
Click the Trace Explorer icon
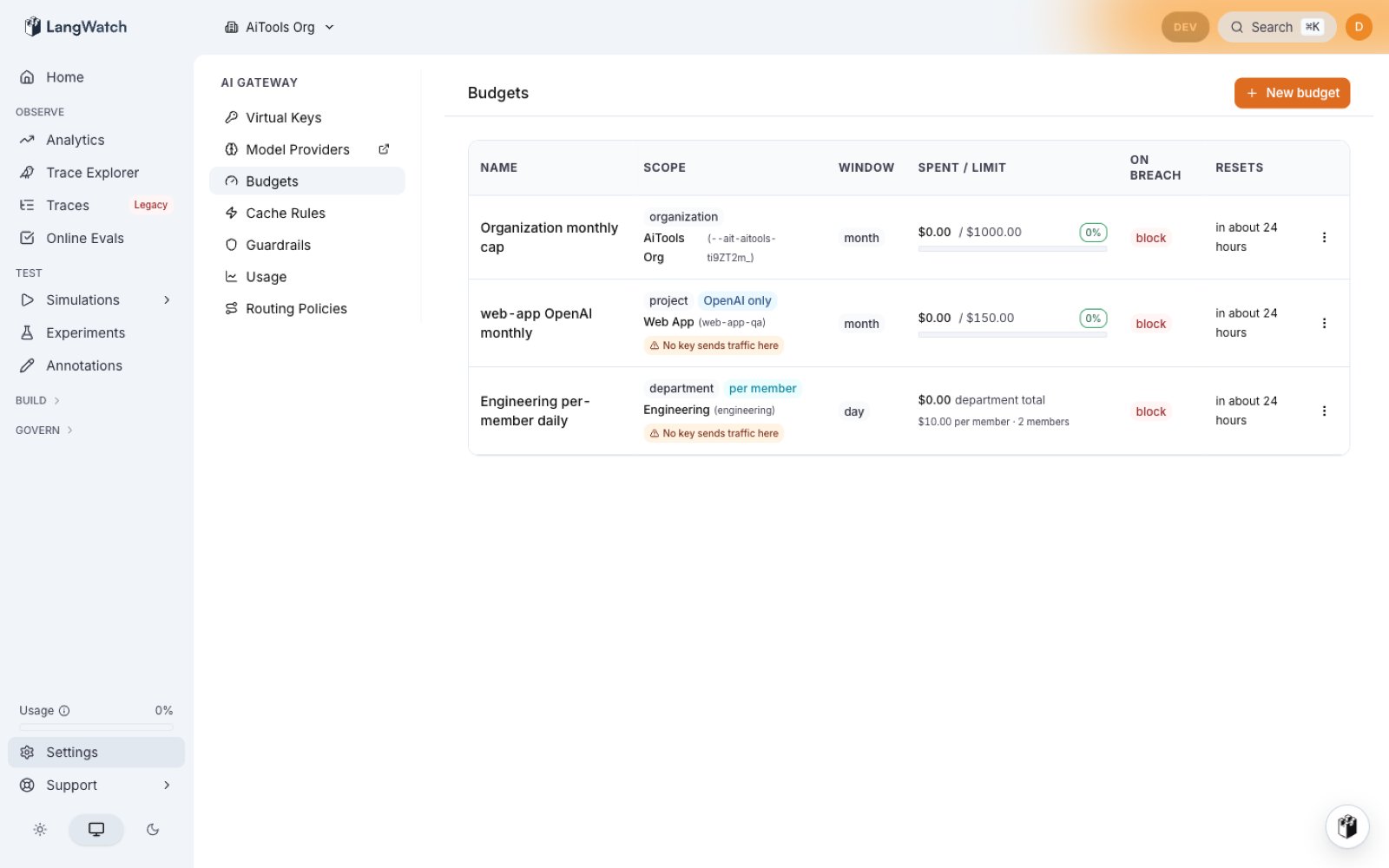coord(27,173)
